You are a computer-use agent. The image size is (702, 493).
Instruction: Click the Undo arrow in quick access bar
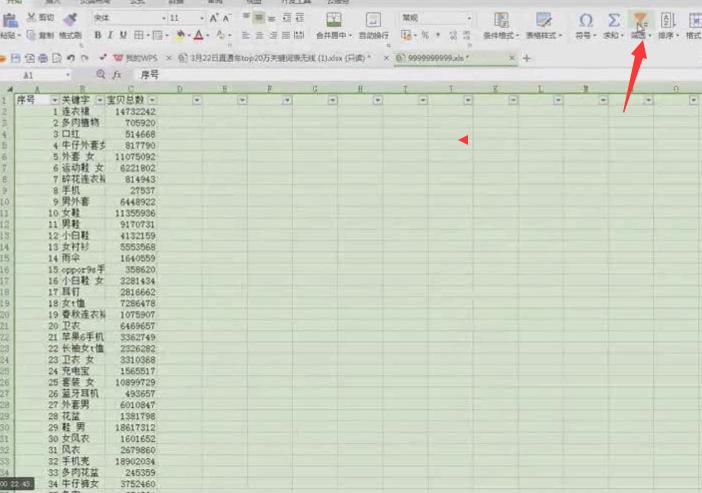(x=69, y=58)
